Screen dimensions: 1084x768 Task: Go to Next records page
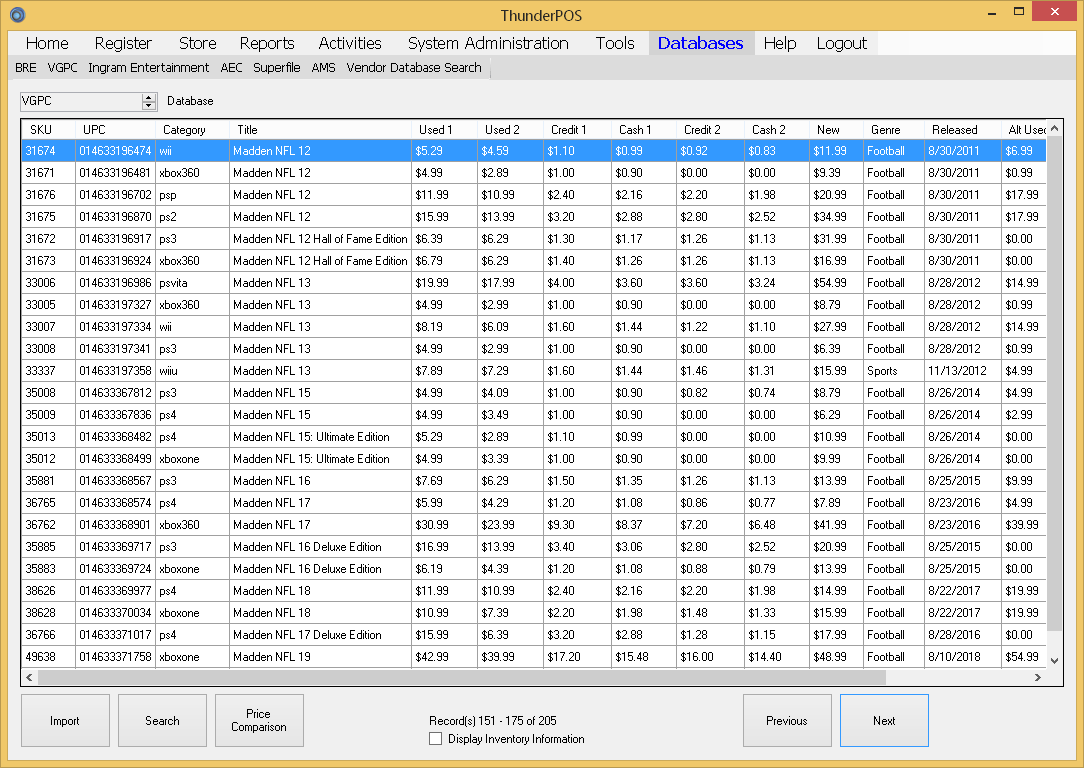coord(884,720)
